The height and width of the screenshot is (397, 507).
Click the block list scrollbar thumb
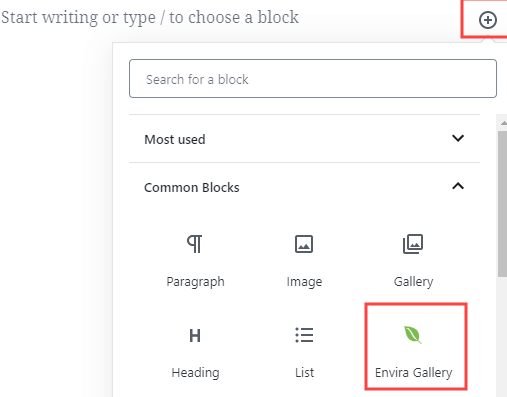coord(502,203)
